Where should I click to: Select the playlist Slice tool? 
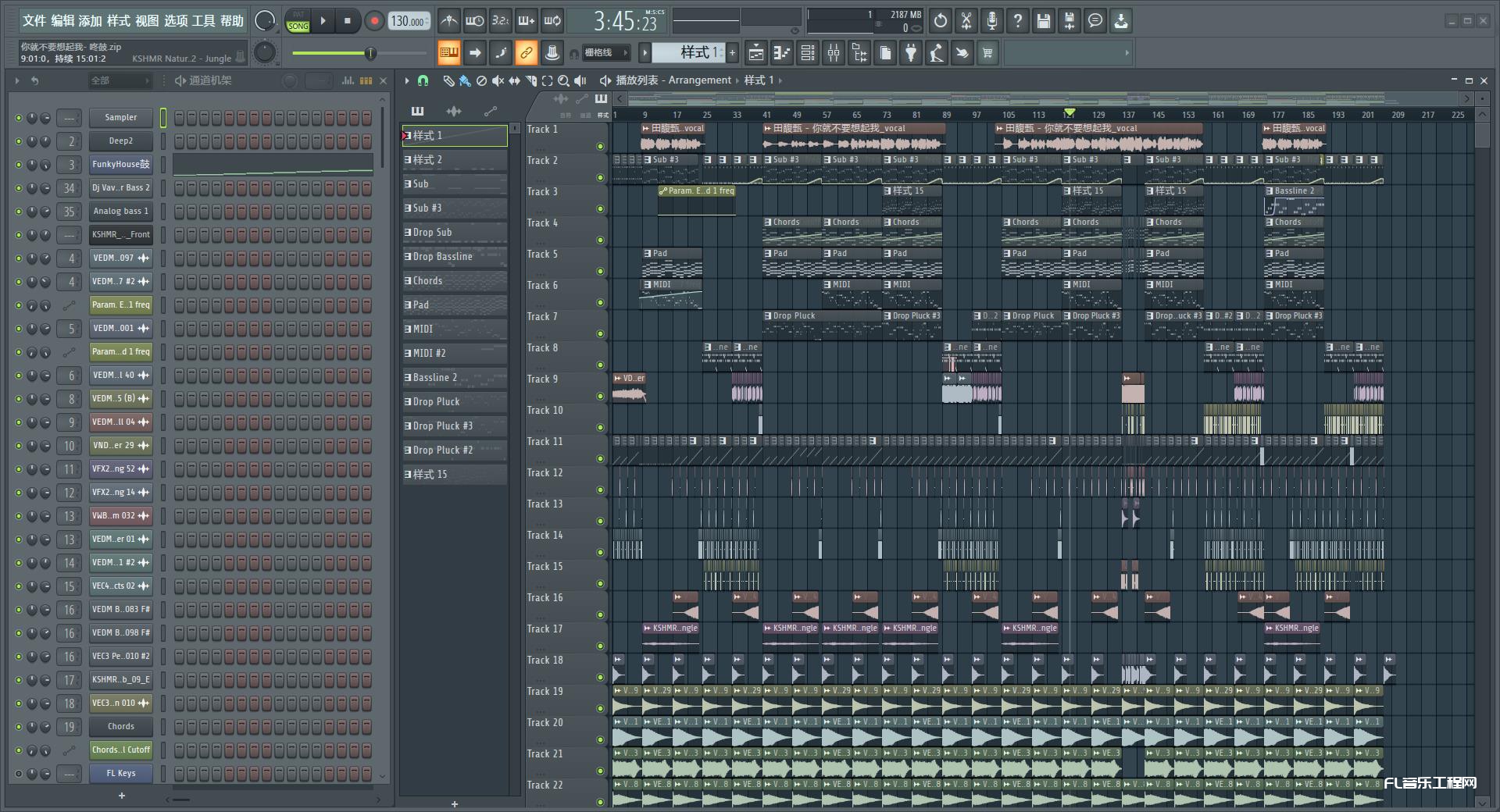pyautogui.click(x=530, y=80)
